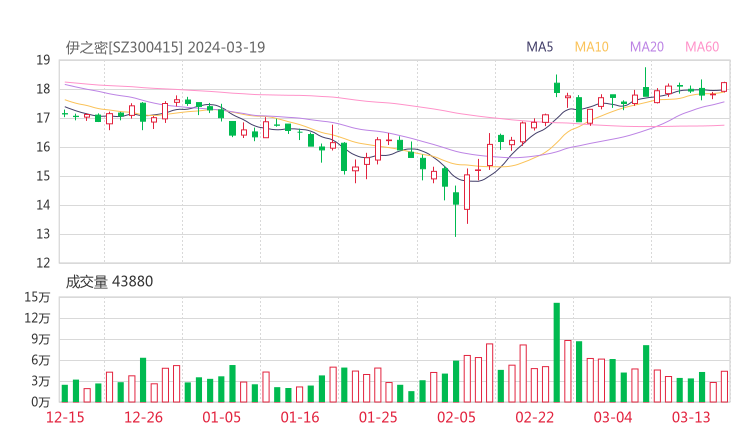The height and width of the screenshot is (440, 740).
Task: Click the tallest green volume bar
Action: point(557,353)
